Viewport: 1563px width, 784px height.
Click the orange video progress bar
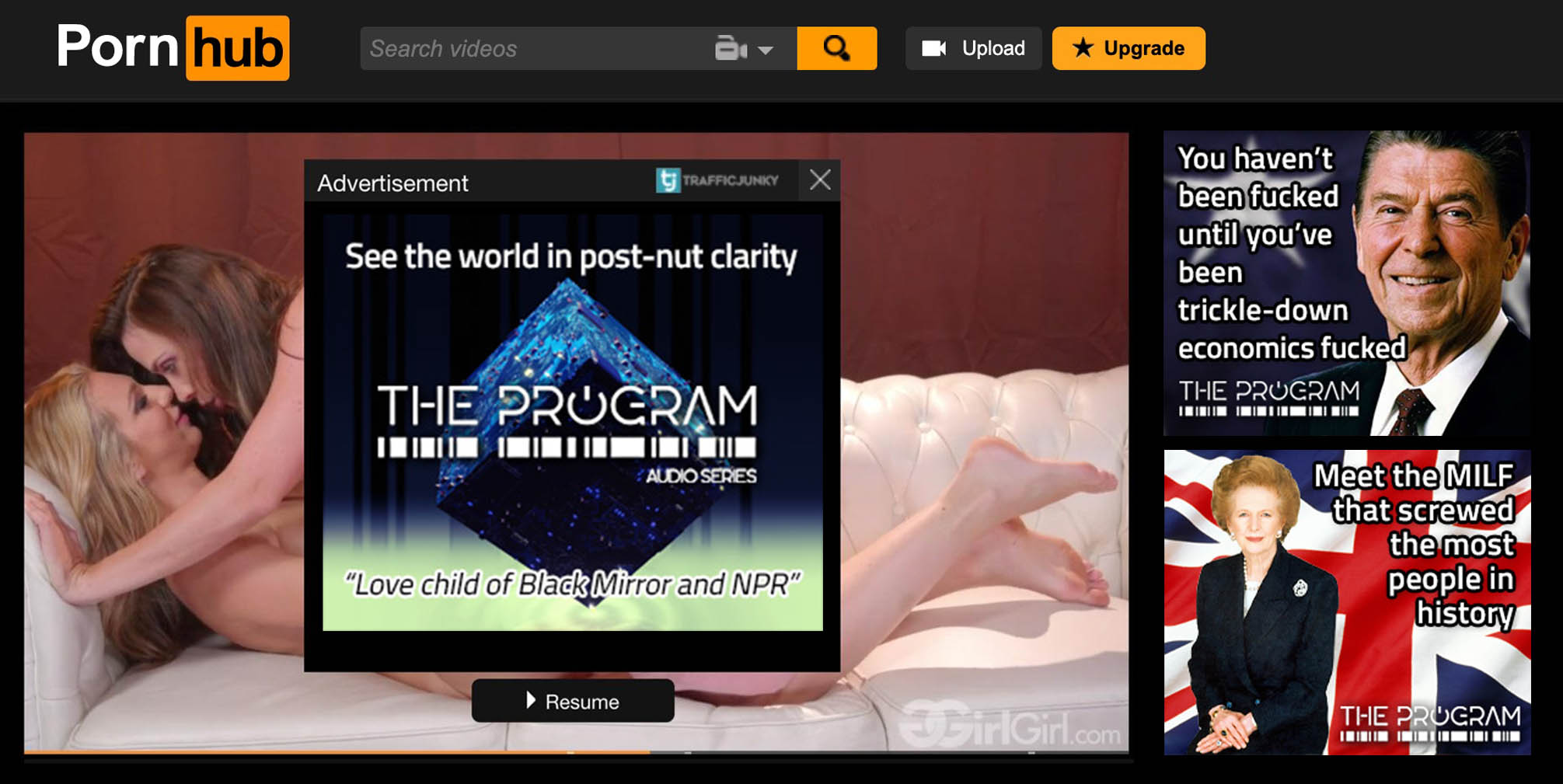tap(337, 752)
